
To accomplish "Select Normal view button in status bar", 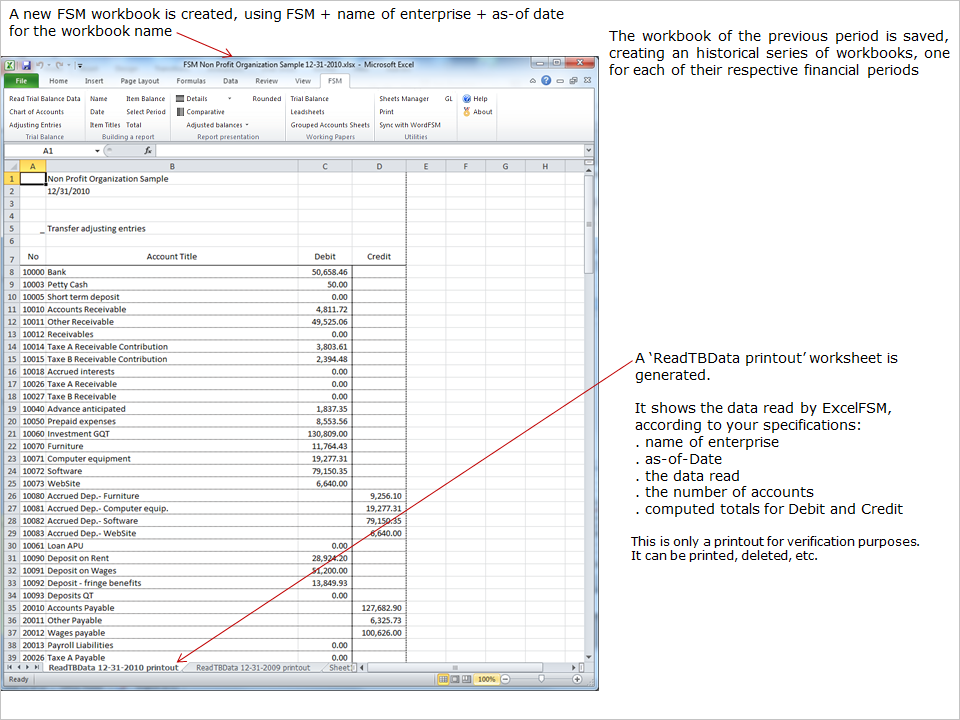I will (x=443, y=679).
